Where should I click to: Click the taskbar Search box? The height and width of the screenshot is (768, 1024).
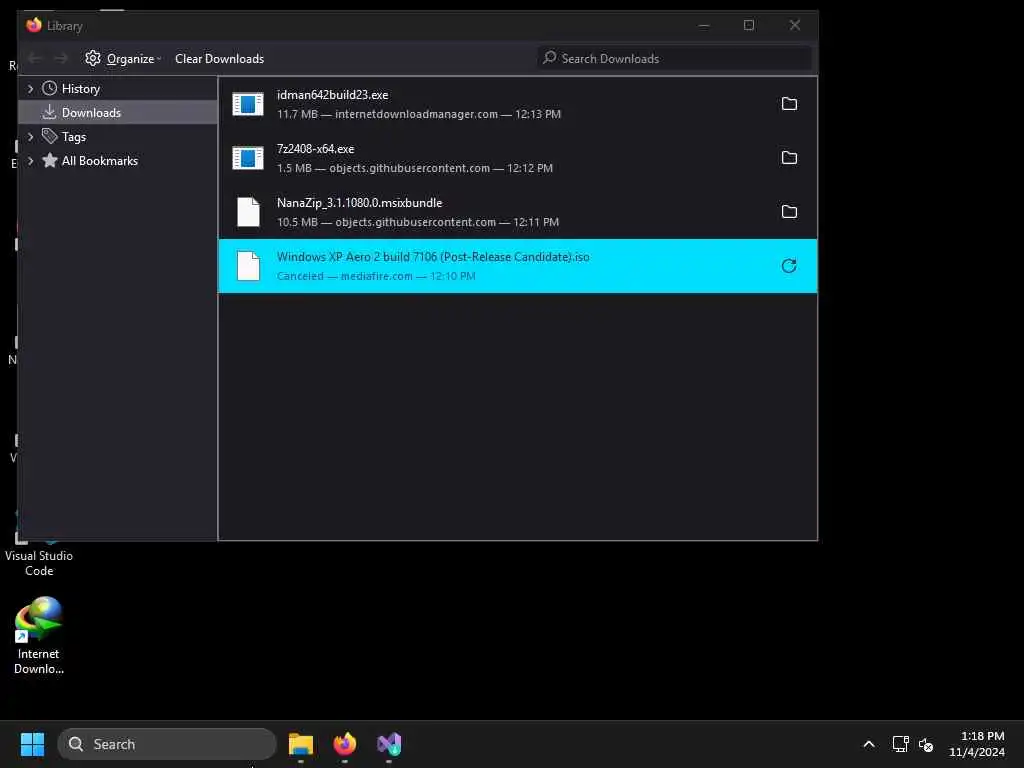(167, 744)
